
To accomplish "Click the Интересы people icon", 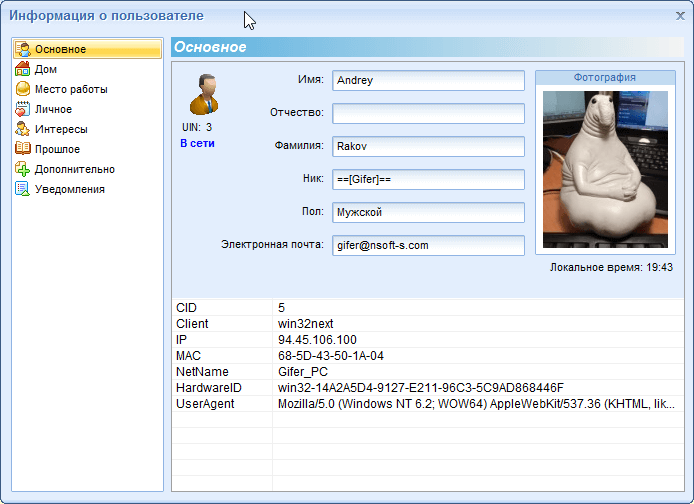I will click(x=23, y=129).
